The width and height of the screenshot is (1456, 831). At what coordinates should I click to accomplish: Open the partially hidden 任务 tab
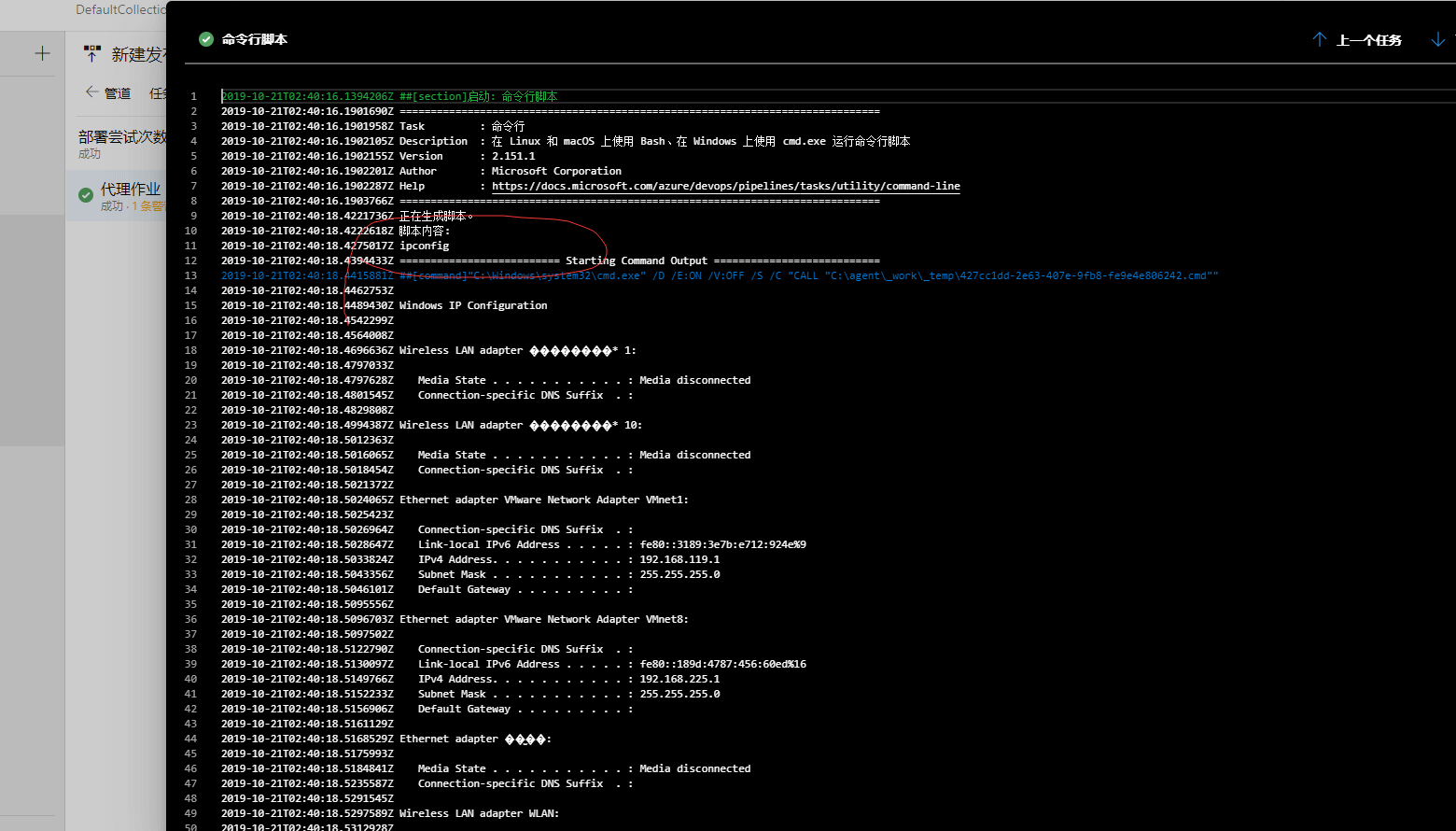(x=158, y=93)
